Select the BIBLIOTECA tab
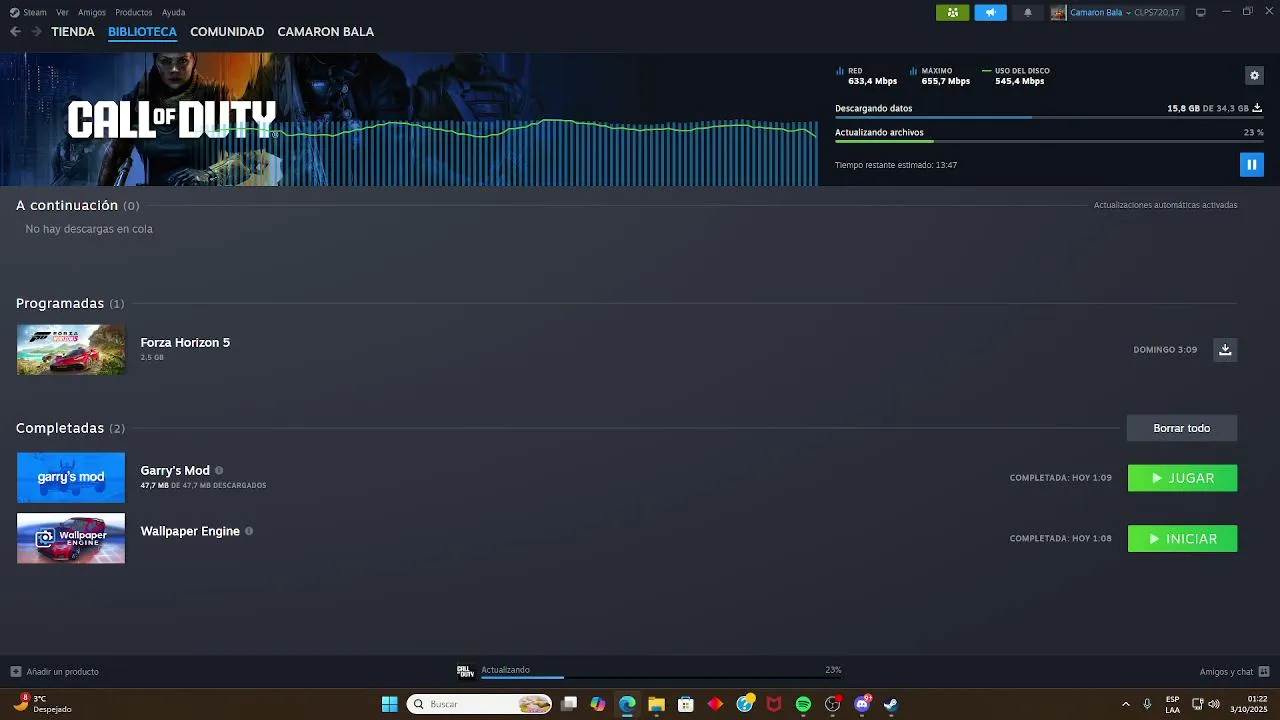This screenshot has width=1280, height=720. (142, 32)
